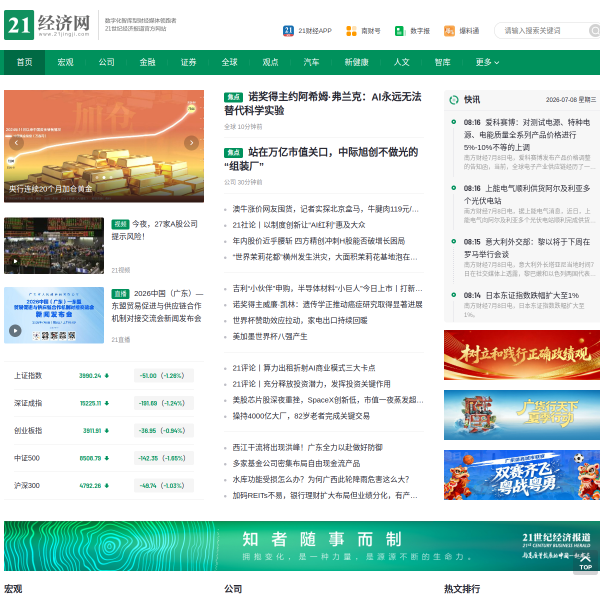
Task: Open 08:15 flash news 意大利外交部
Action: pos(527,248)
